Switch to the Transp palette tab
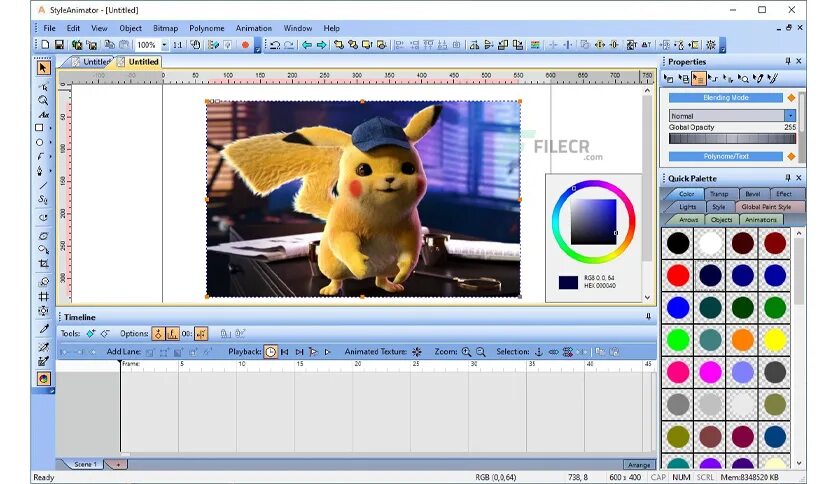This screenshot has width=836, height=484. 719,194
